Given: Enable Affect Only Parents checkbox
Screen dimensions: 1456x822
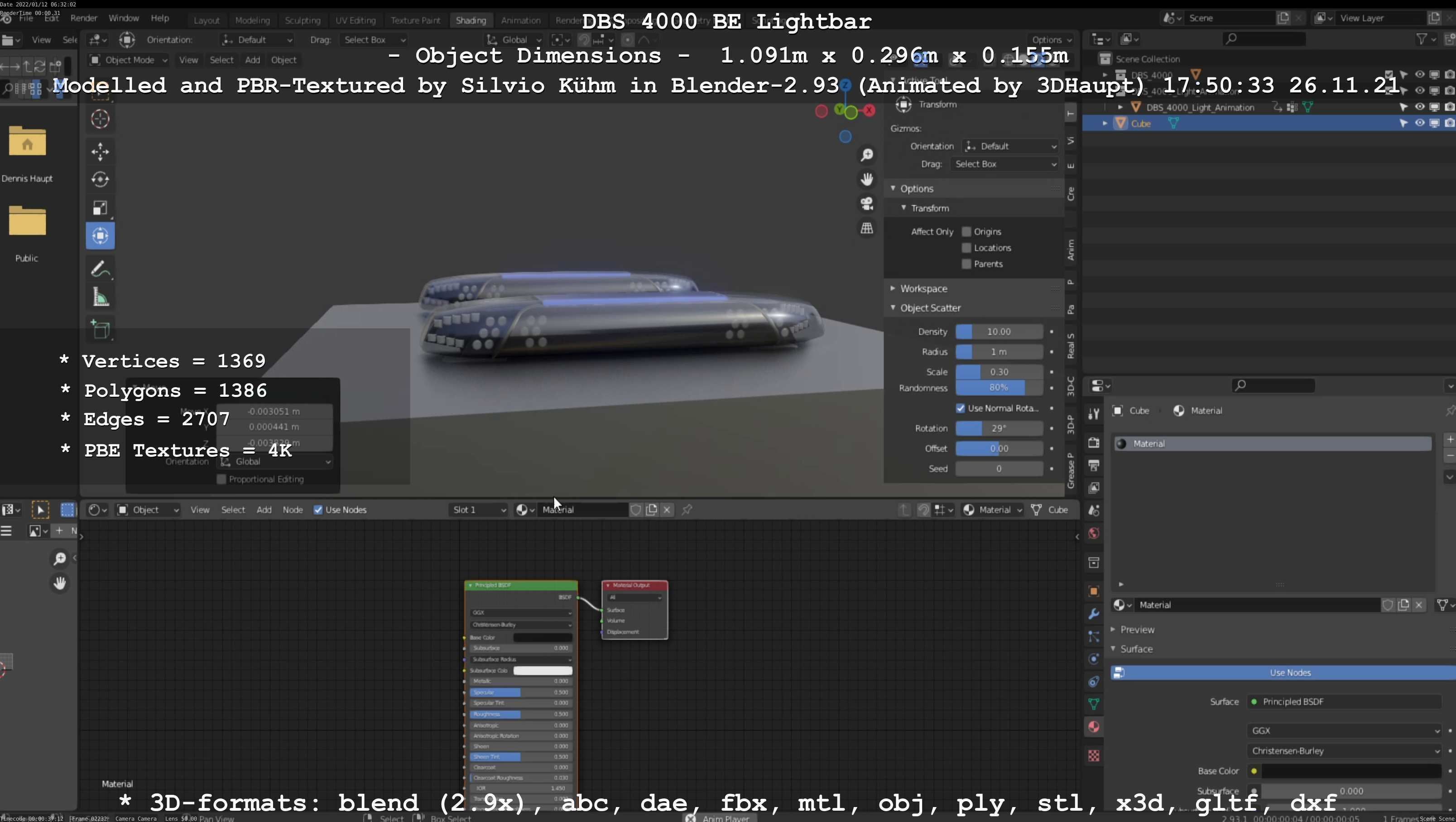Looking at the screenshot, I should (966, 264).
